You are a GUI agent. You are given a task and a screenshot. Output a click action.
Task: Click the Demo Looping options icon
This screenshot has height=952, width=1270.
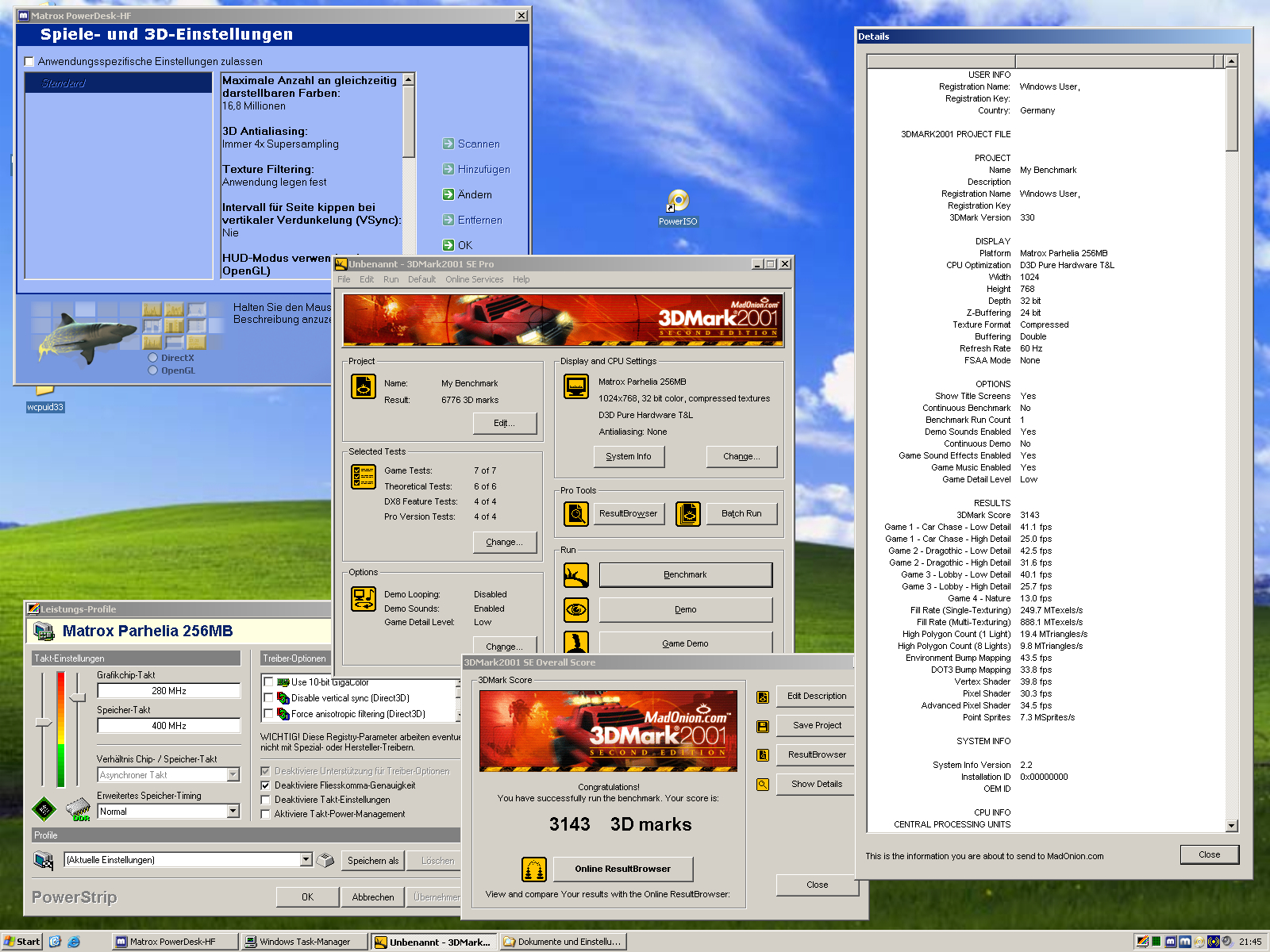pos(364,599)
